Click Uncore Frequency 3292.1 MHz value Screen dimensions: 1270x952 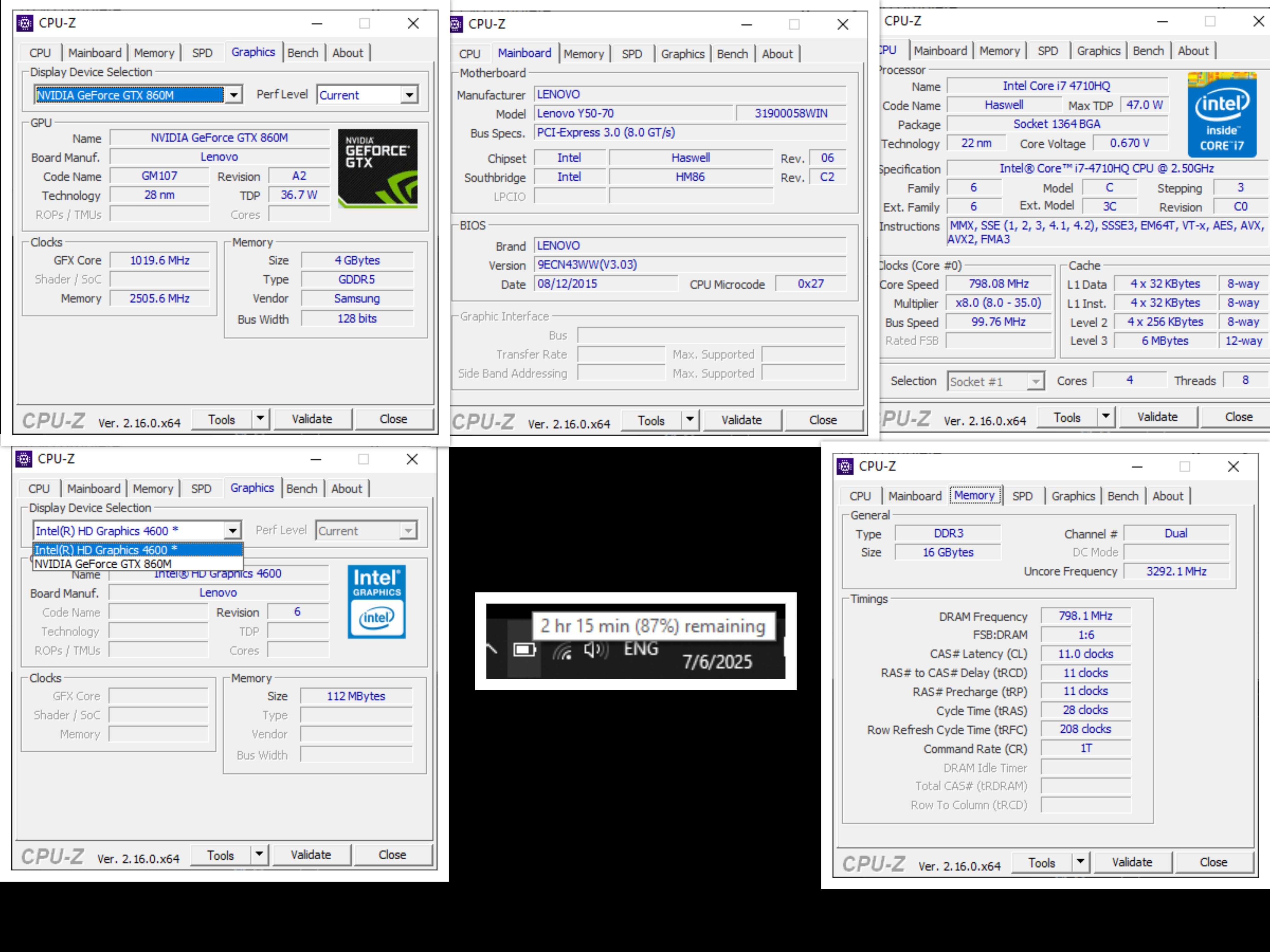tap(1176, 571)
